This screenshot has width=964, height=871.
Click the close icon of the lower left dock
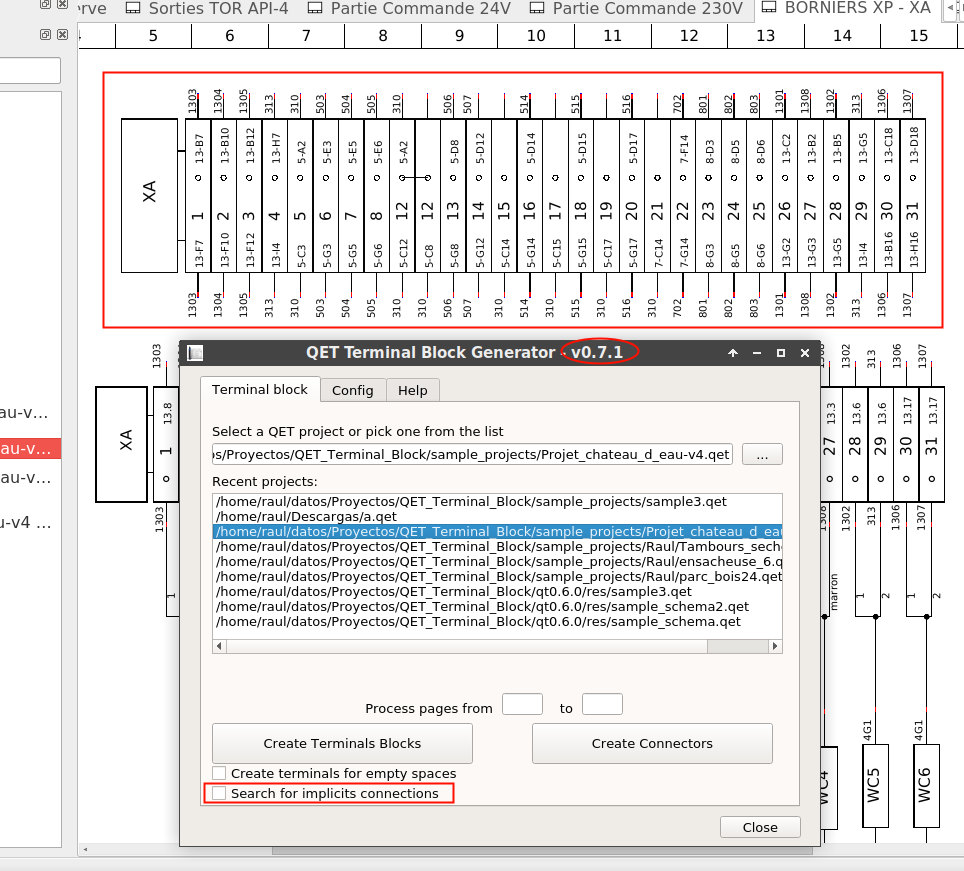[x=62, y=34]
